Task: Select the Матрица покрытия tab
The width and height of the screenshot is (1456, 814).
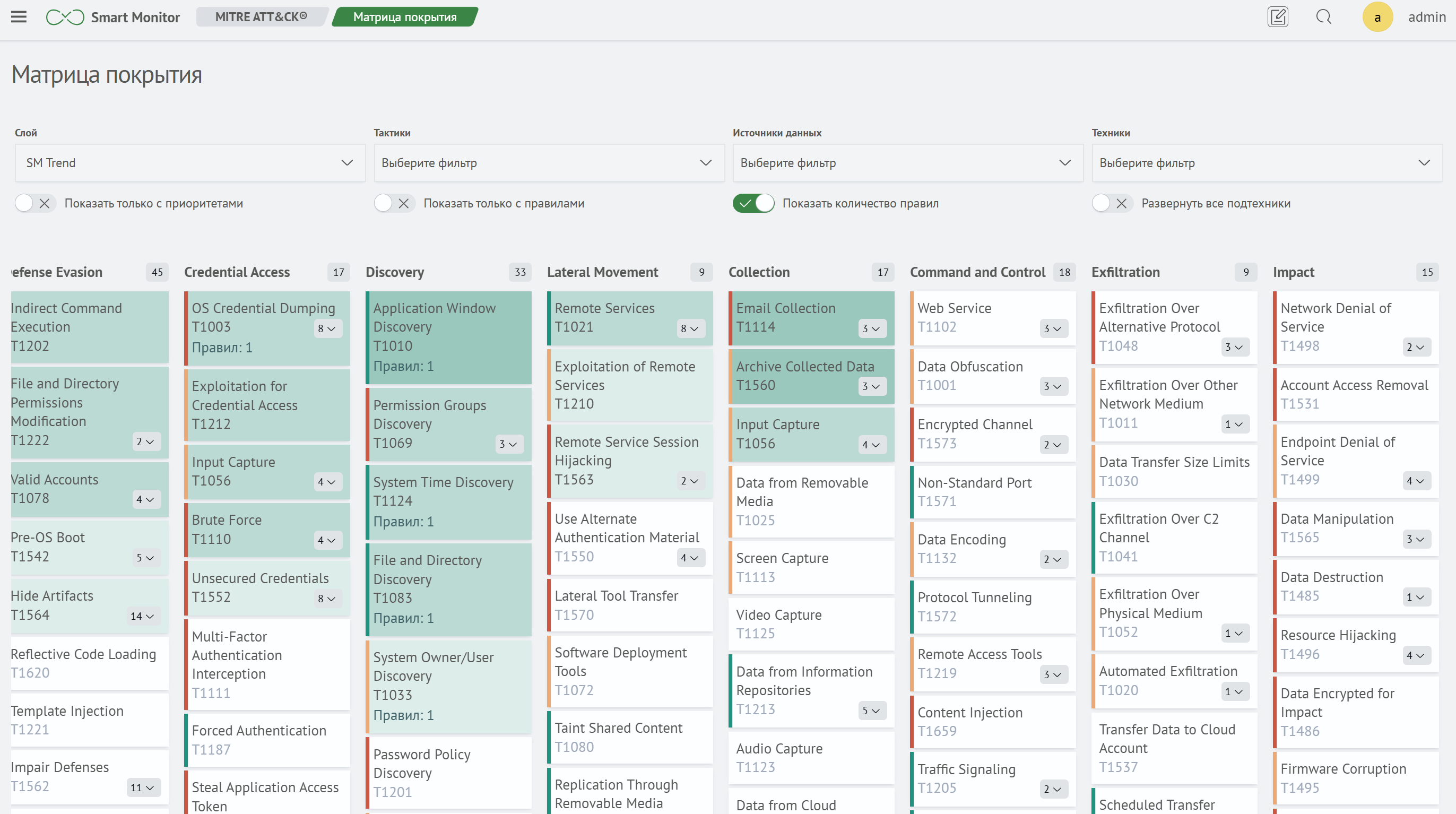Action: (405, 17)
